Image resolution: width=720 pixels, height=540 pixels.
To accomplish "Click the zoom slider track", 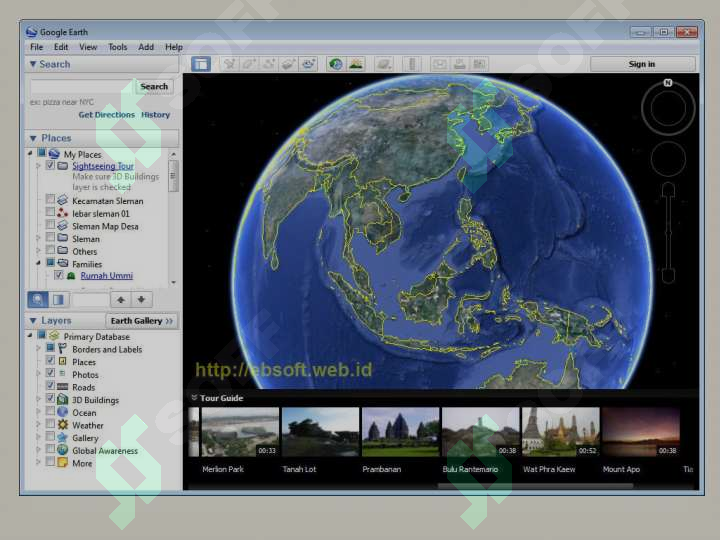I will tap(669, 233).
